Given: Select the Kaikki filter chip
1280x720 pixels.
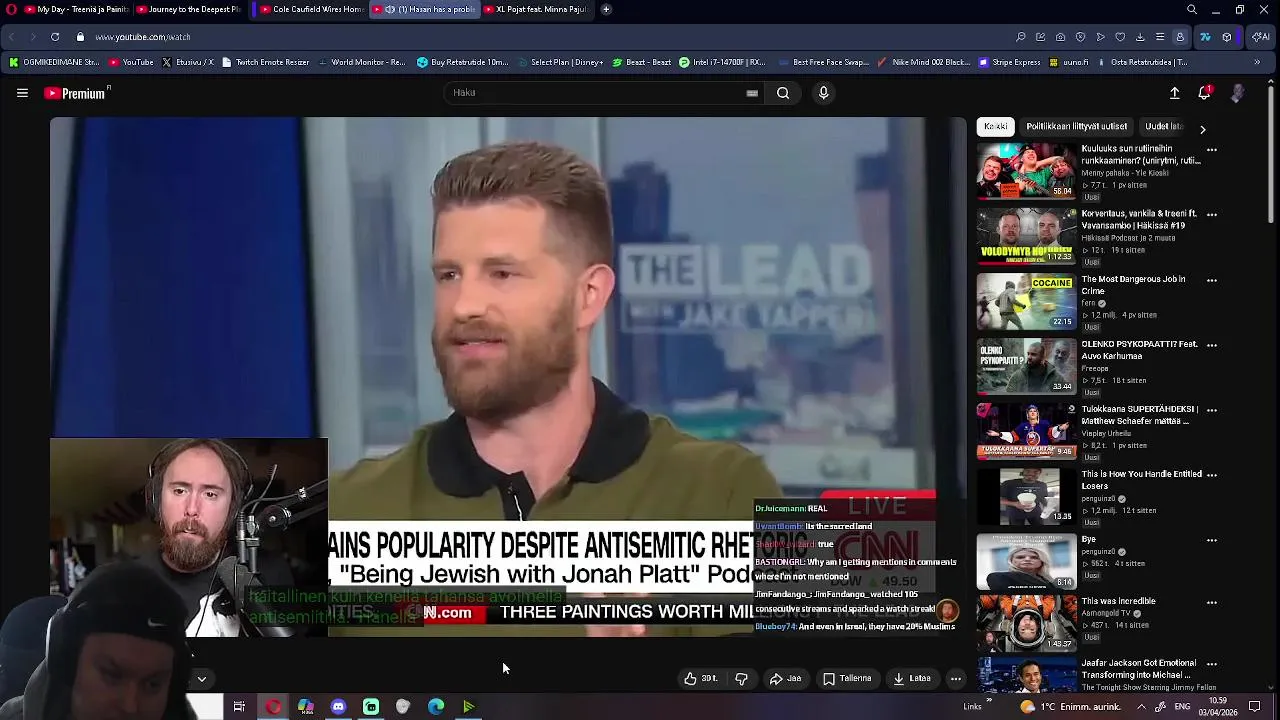Looking at the screenshot, I should (996, 127).
